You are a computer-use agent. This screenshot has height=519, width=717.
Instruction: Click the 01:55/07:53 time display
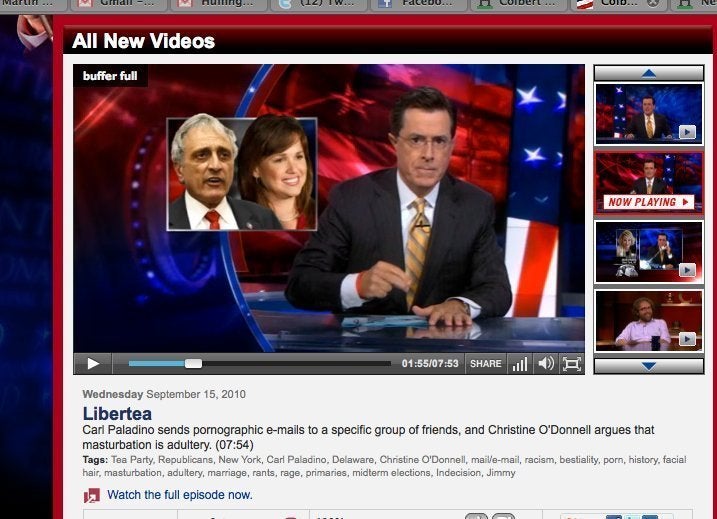(x=430, y=364)
